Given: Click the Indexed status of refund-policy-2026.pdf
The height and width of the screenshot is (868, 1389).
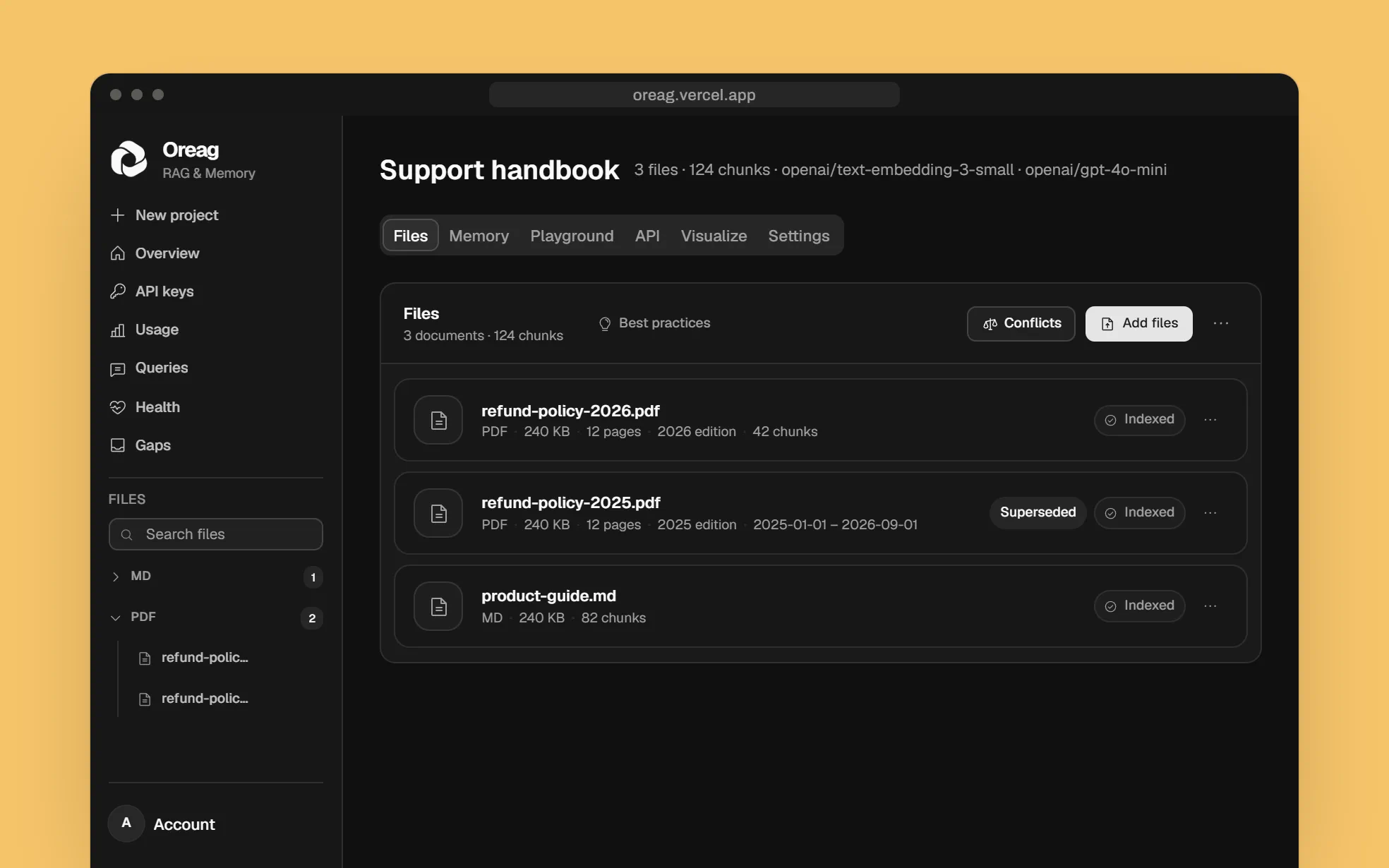Looking at the screenshot, I should [x=1139, y=419].
